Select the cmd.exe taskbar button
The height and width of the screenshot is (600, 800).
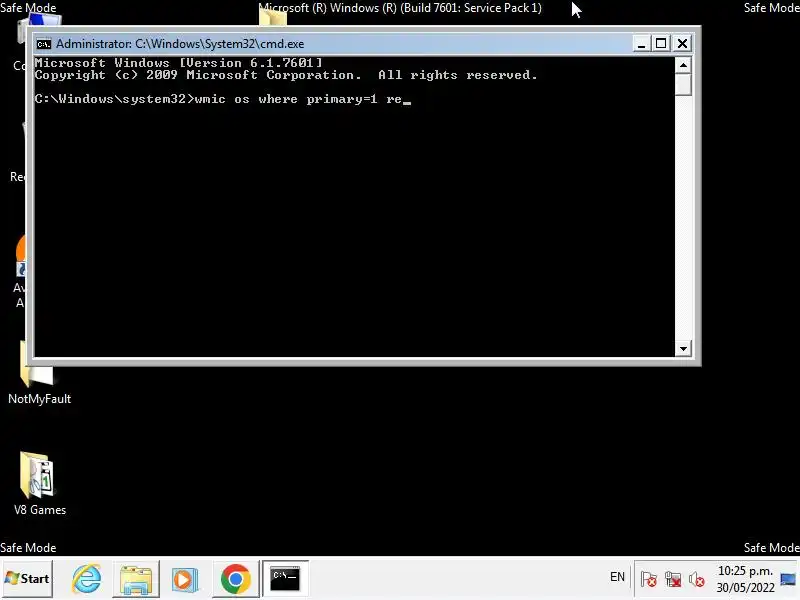tap(285, 579)
